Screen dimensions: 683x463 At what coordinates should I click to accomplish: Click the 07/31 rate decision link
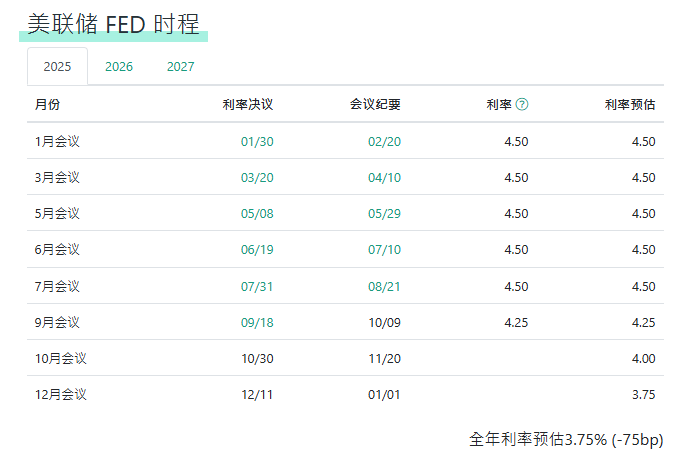click(x=257, y=286)
